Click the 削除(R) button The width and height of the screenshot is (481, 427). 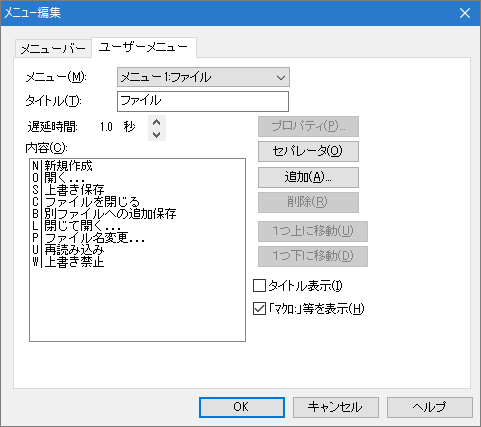(x=308, y=202)
